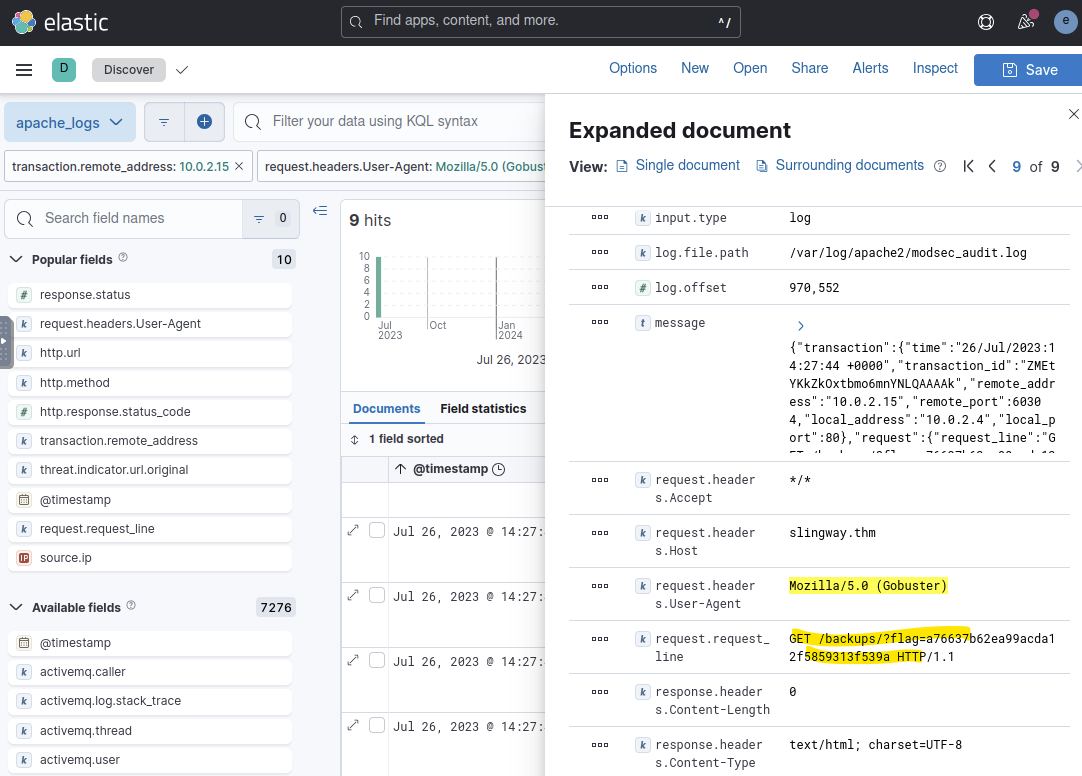Image resolution: width=1082 pixels, height=776 pixels.
Task: Go to the first document page
Action: (x=968, y=166)
